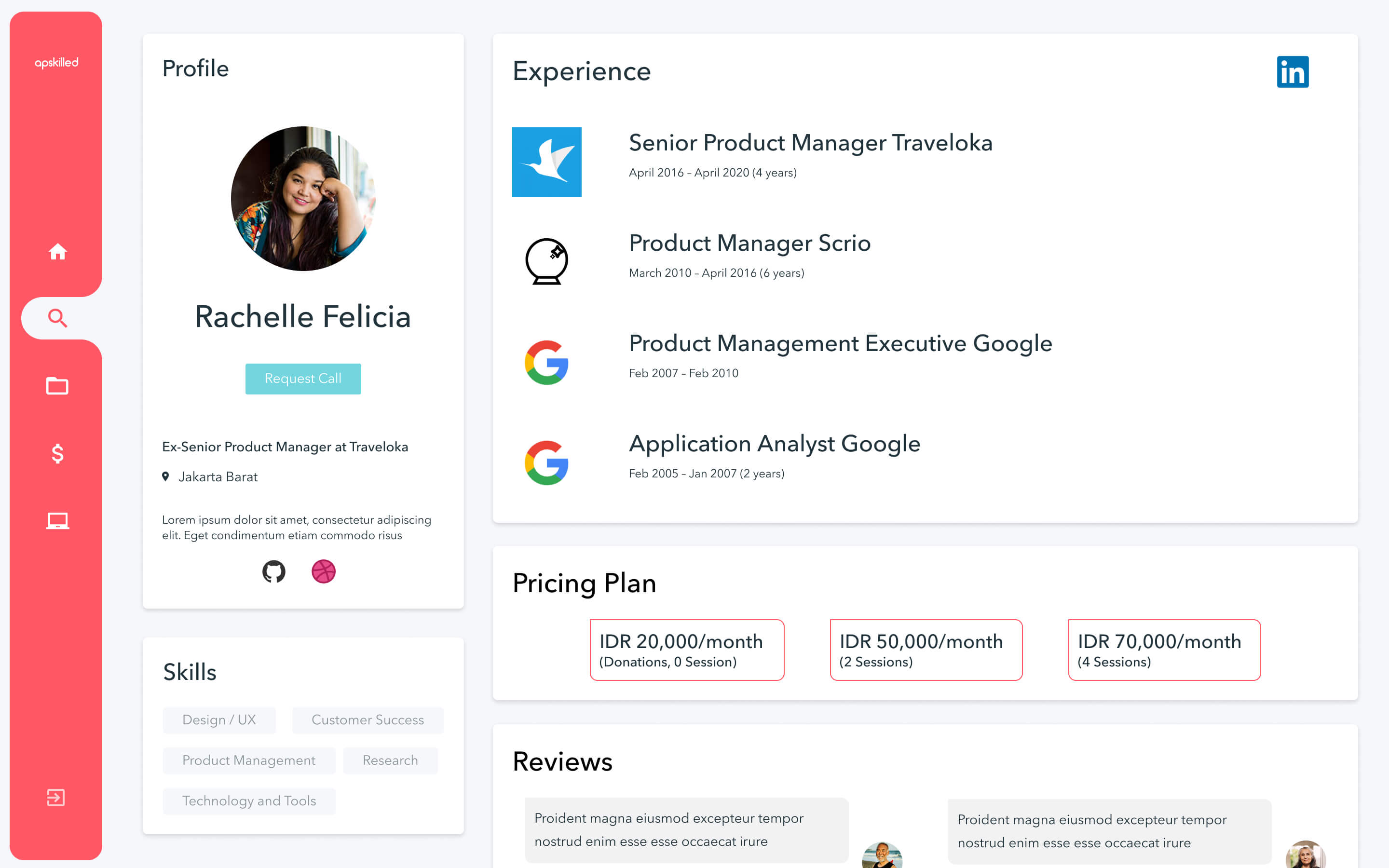
Task: Open the folder icon in sidebar
Action: (57, 386)
